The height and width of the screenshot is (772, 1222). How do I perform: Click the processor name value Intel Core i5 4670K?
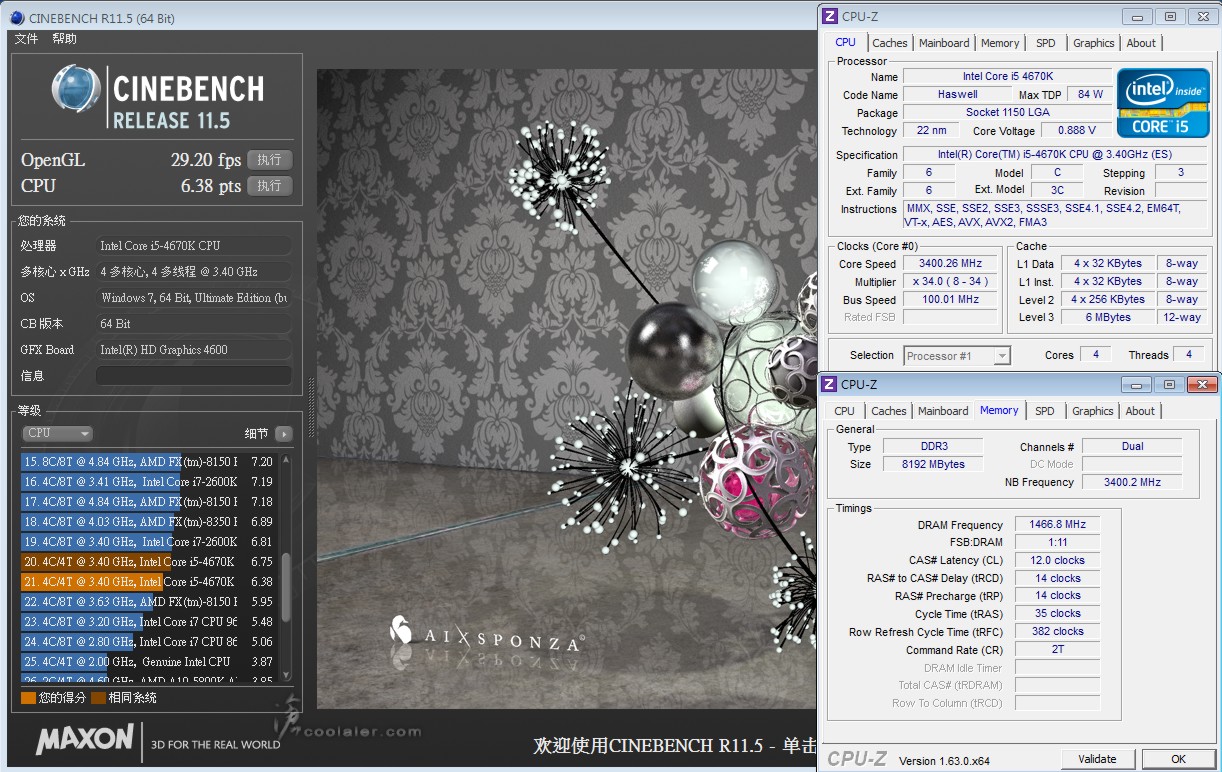1007,76
